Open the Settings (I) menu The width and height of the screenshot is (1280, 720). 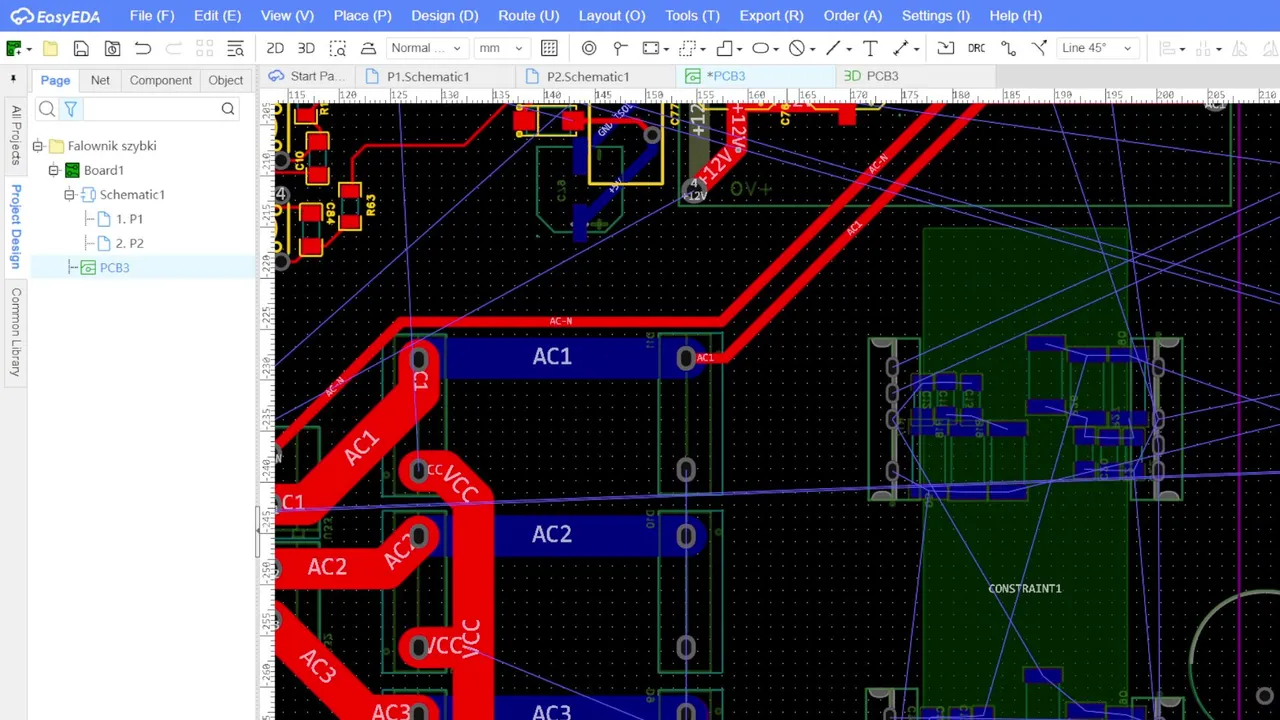click(x=935, y=15)
